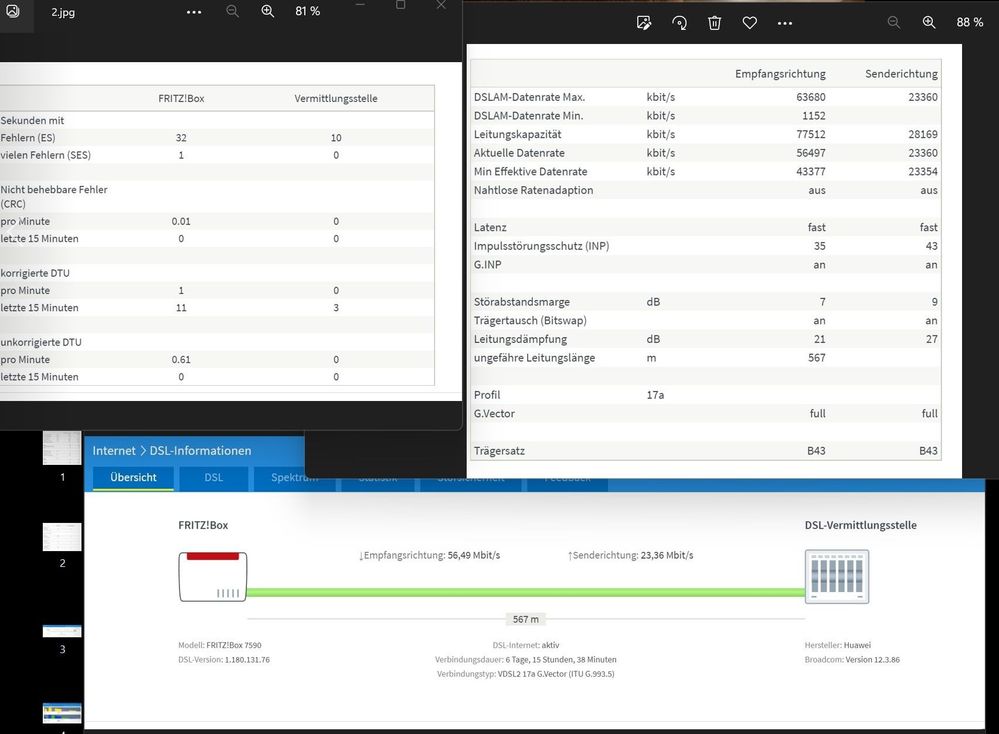
Task: Zoom in on the right viewer at 88 %
Action: pos(929,22)
